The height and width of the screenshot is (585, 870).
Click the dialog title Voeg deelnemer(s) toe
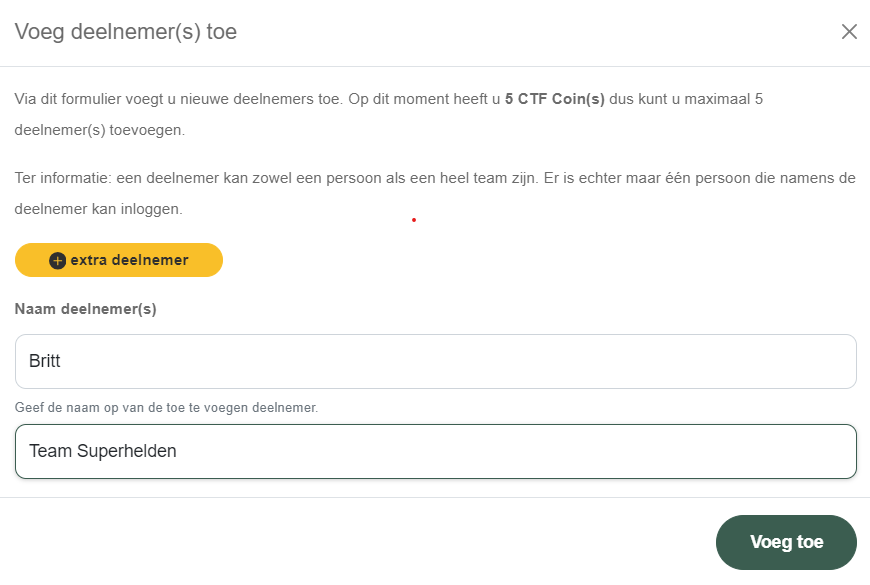coord(125,32)
